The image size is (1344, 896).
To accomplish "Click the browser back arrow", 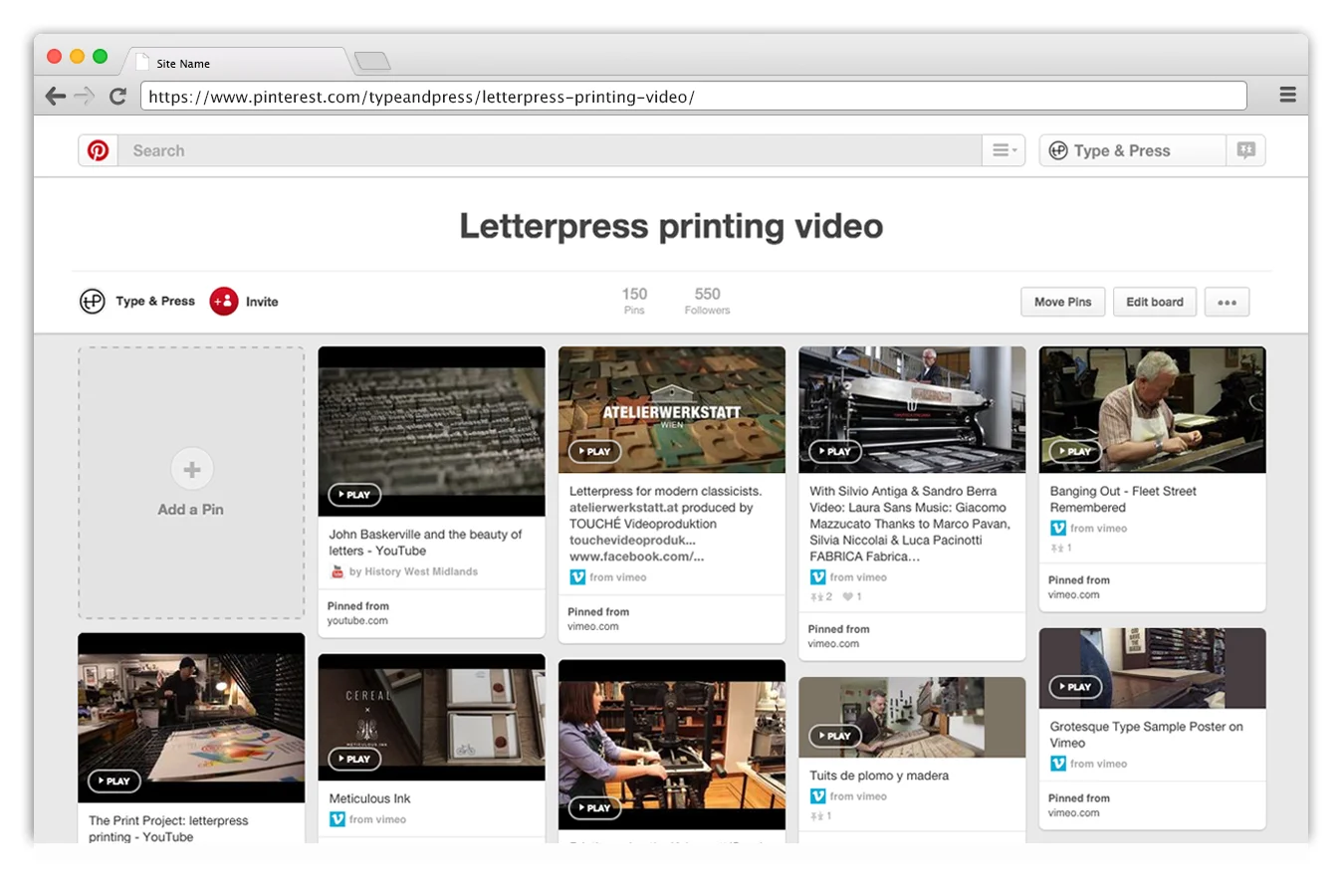I will (x=56, y=96).
